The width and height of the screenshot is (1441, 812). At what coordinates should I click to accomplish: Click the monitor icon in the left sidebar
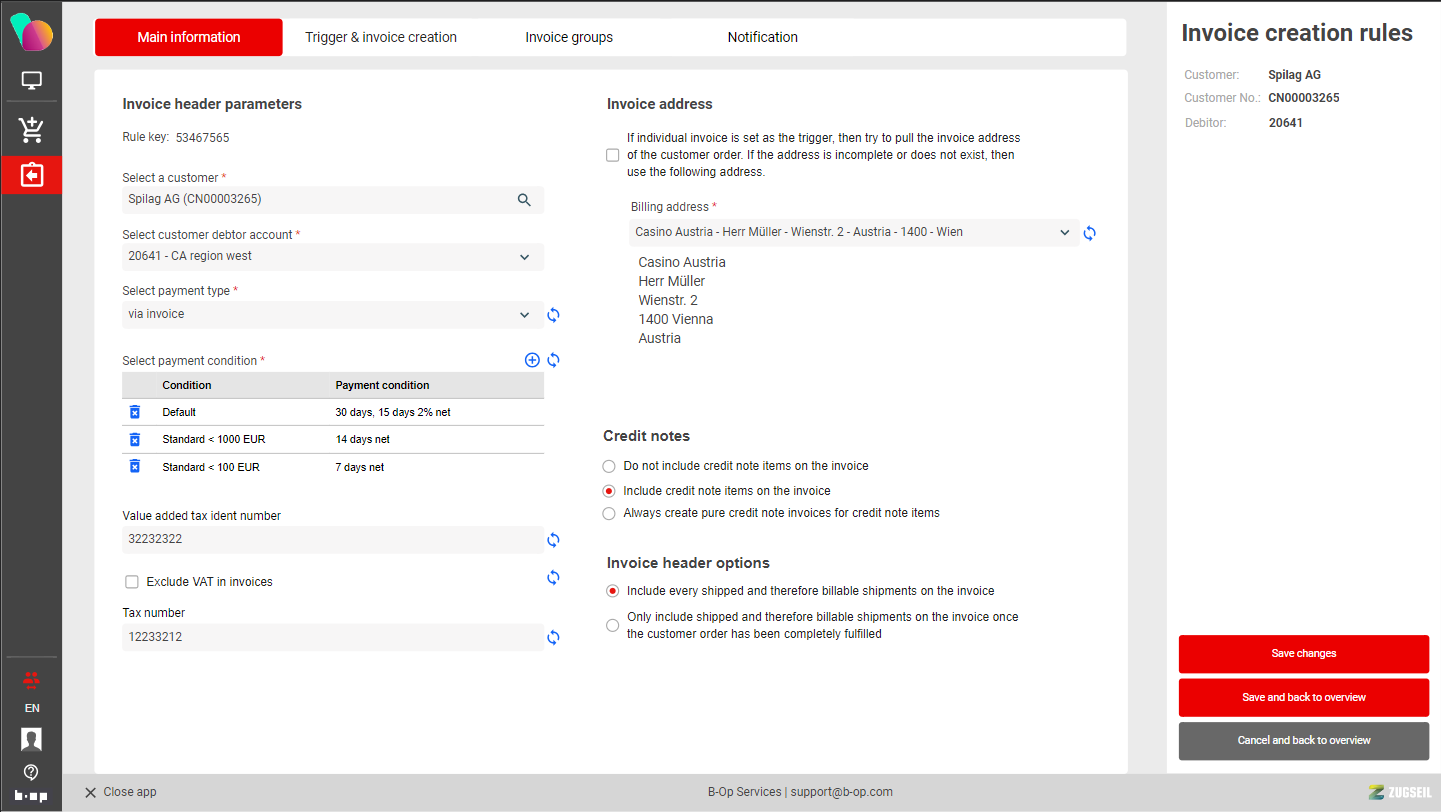(31, 81)
